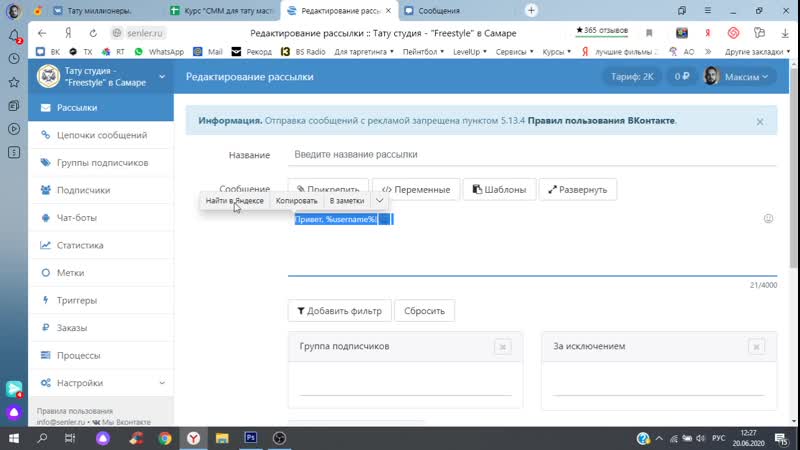Click the Сбросить filter button
The width and height of the screenshot is (800, 450).
[x=424, y=311]
